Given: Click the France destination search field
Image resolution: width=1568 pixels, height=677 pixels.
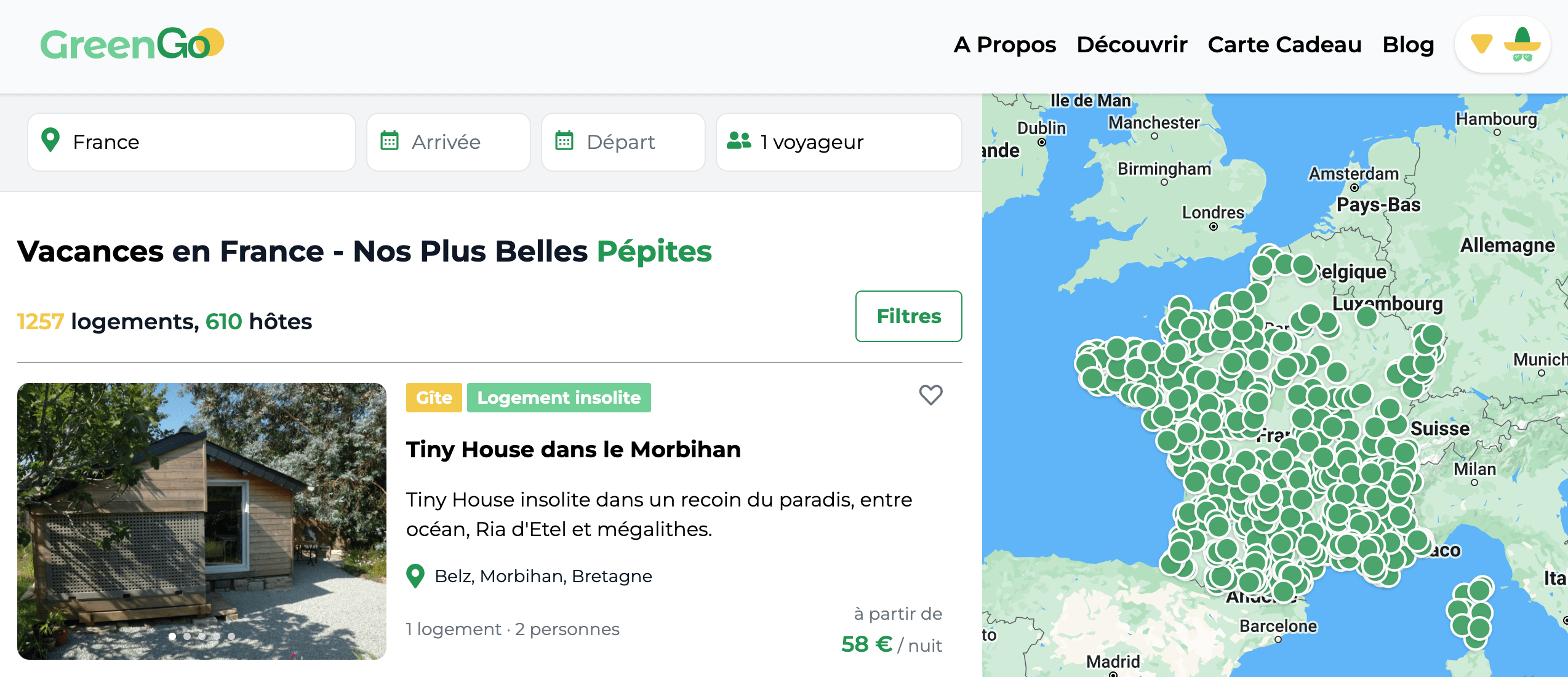Looking at the screenshot, I should (191, 142).
